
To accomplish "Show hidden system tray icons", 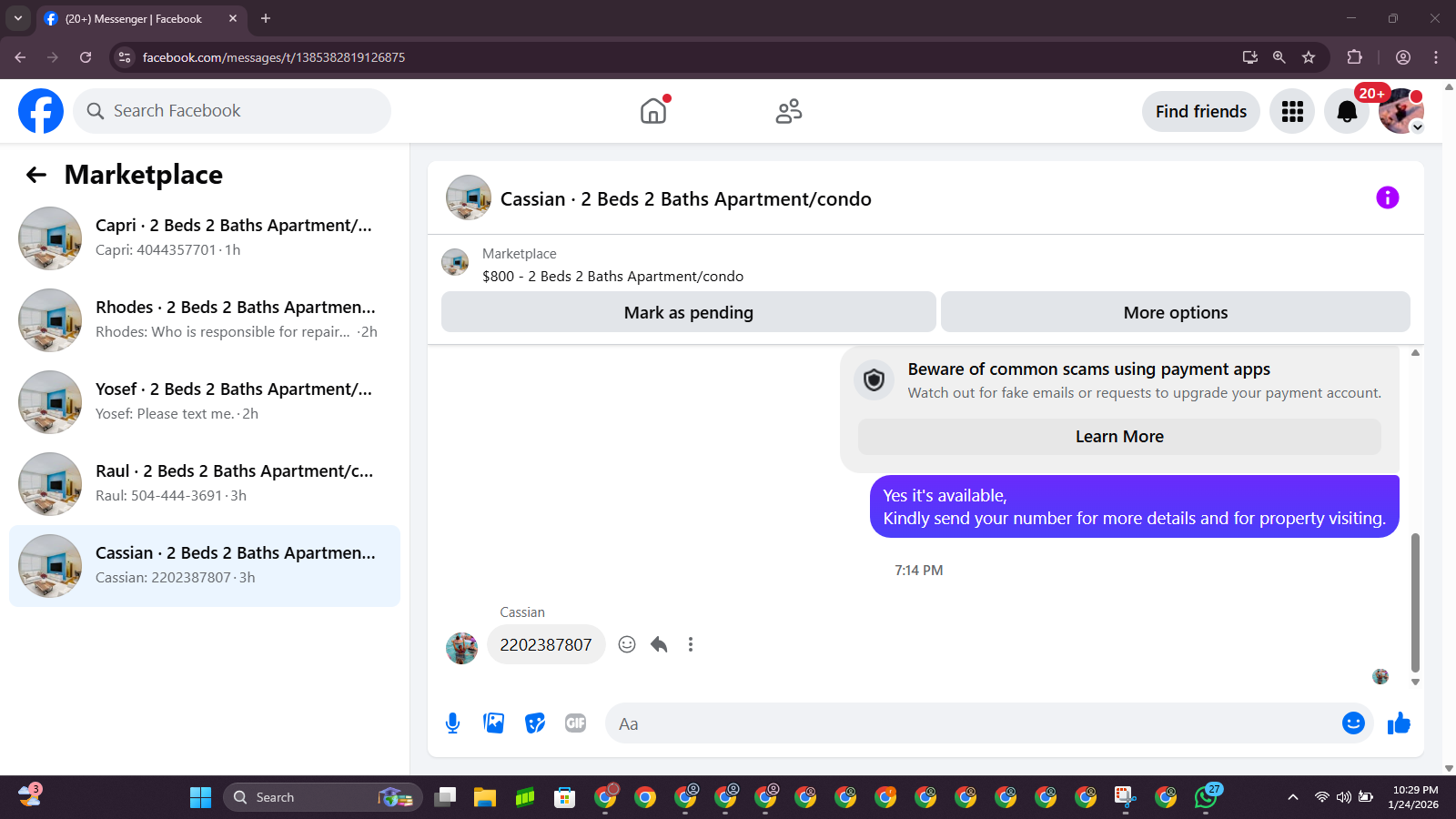I will click(x=1292, y=797).
